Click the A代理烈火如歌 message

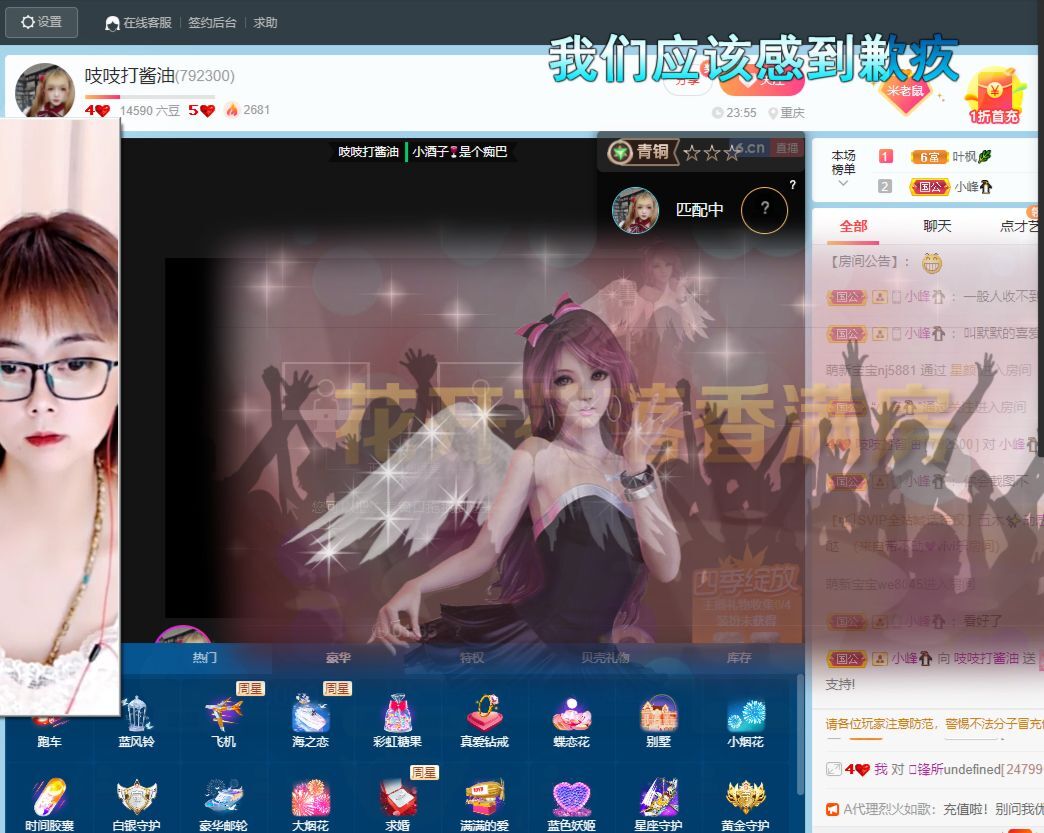click(934, 809)
